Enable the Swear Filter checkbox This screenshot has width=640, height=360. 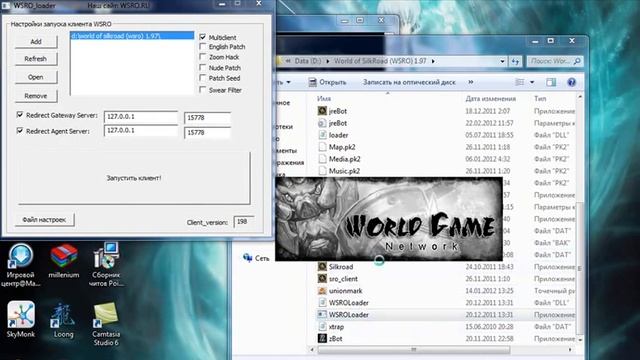pyautogui.click(x=202, y=89)
